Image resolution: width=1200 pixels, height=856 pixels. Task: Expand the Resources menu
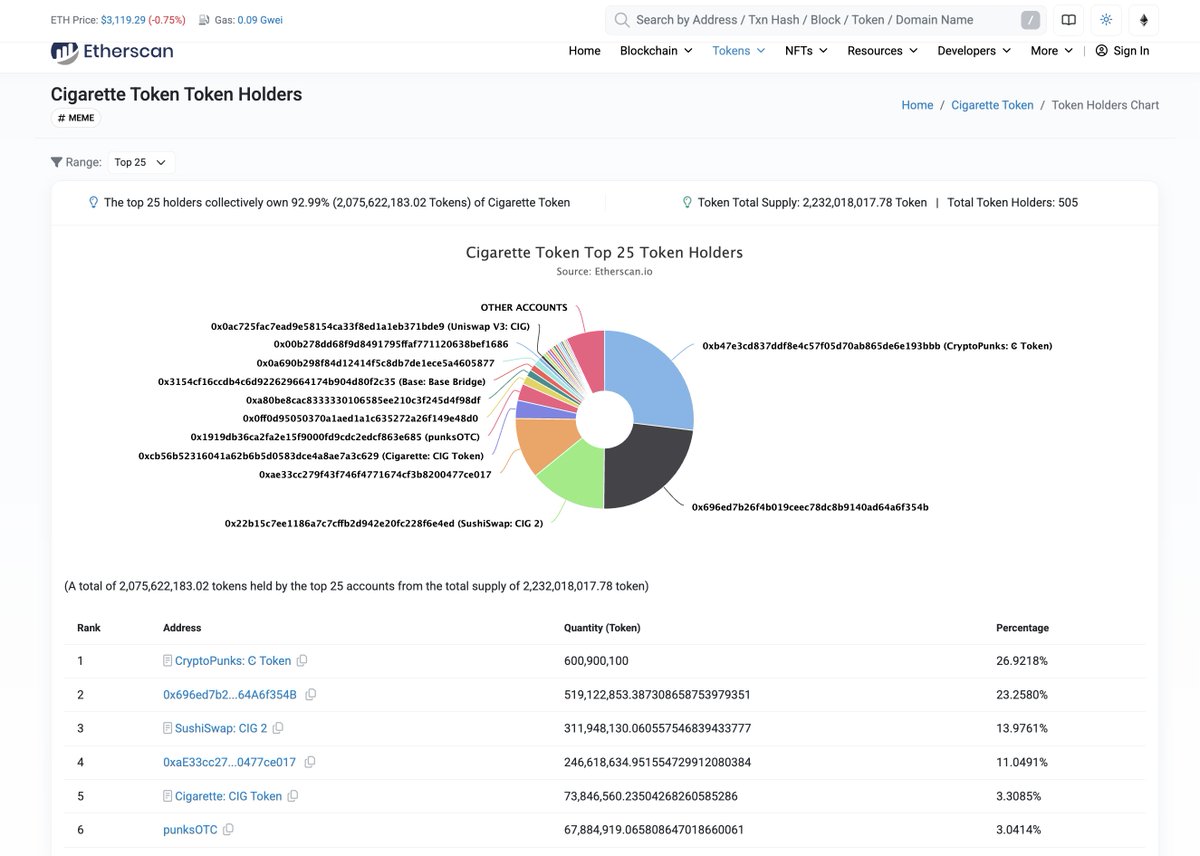click(x=883, y=51)
